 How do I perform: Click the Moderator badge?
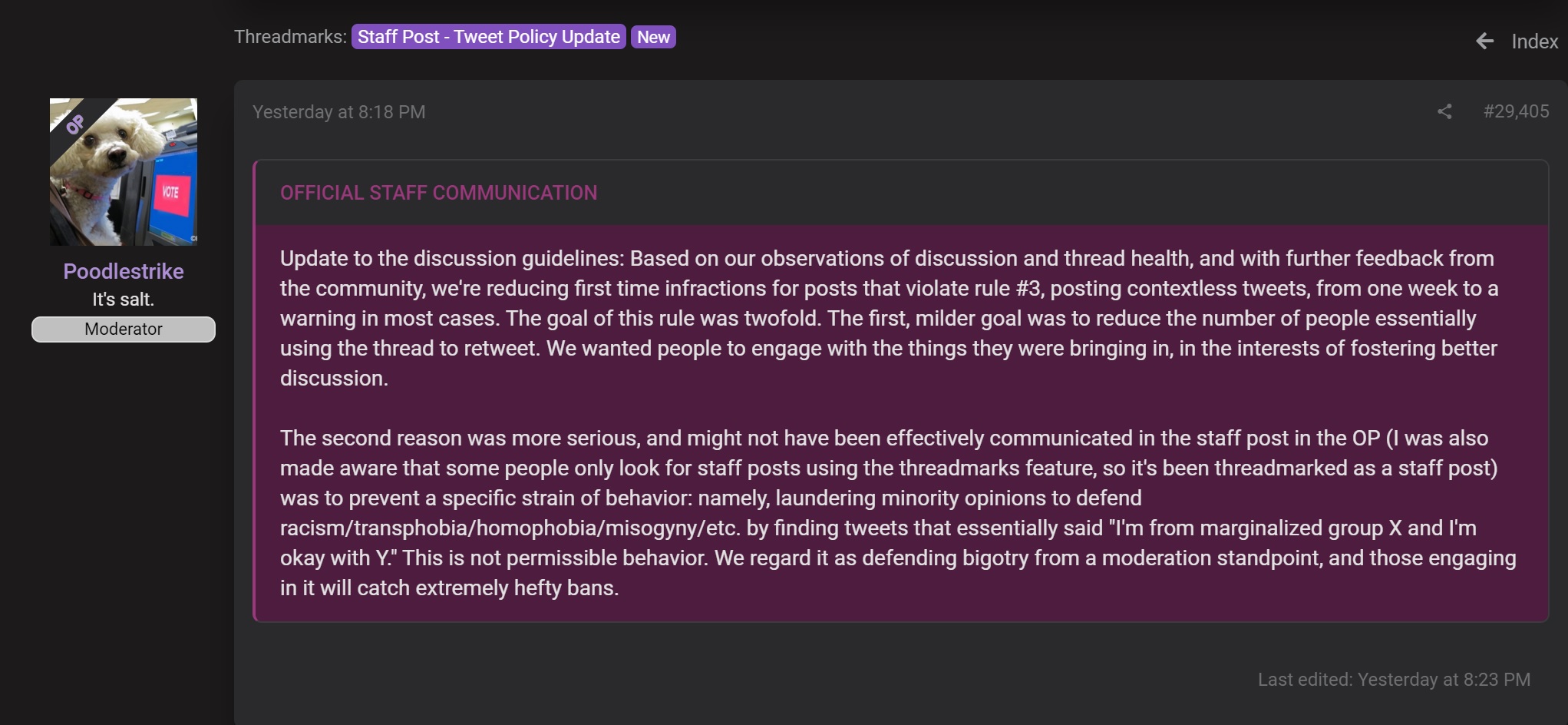coord(124,329)
